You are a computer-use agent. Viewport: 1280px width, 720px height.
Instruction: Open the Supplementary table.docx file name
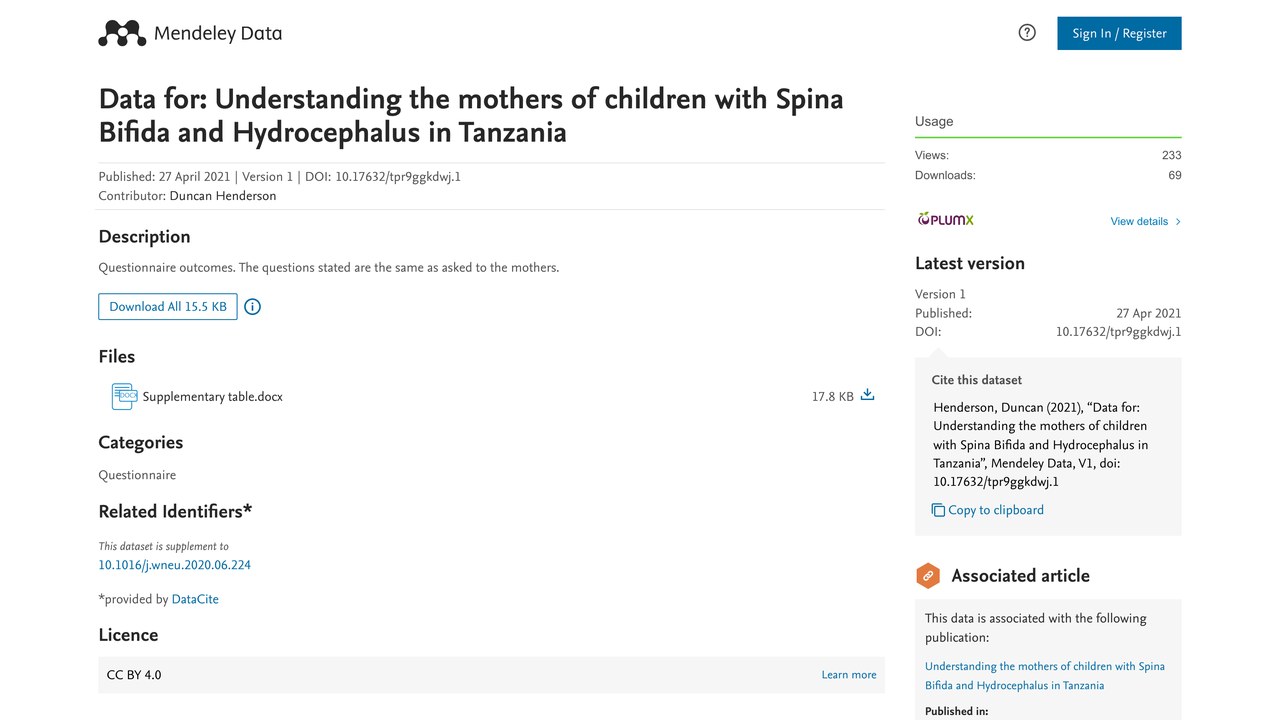click(x=213, y=397)
